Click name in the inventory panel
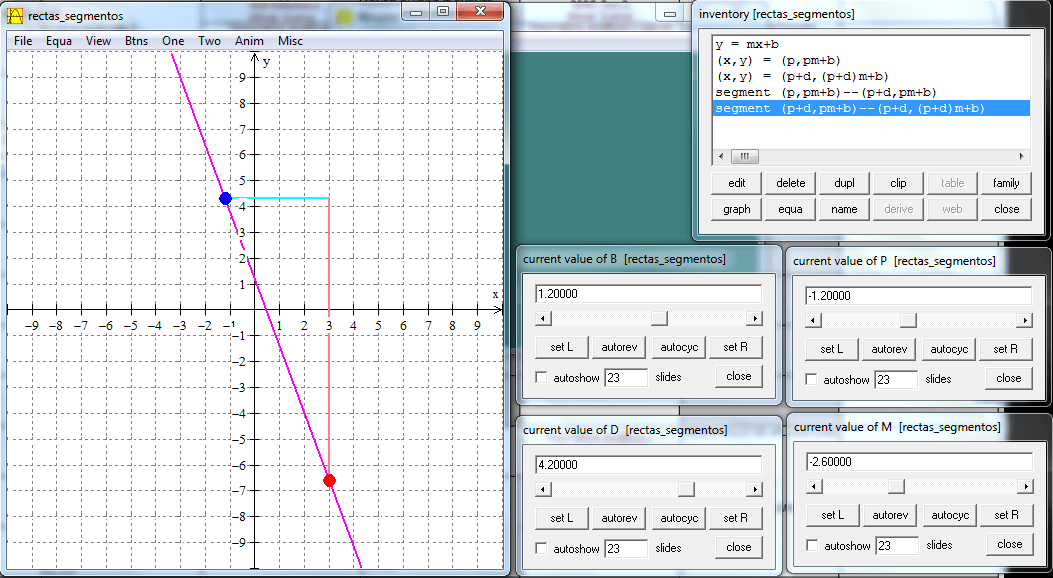 click(x=844, y=208)
